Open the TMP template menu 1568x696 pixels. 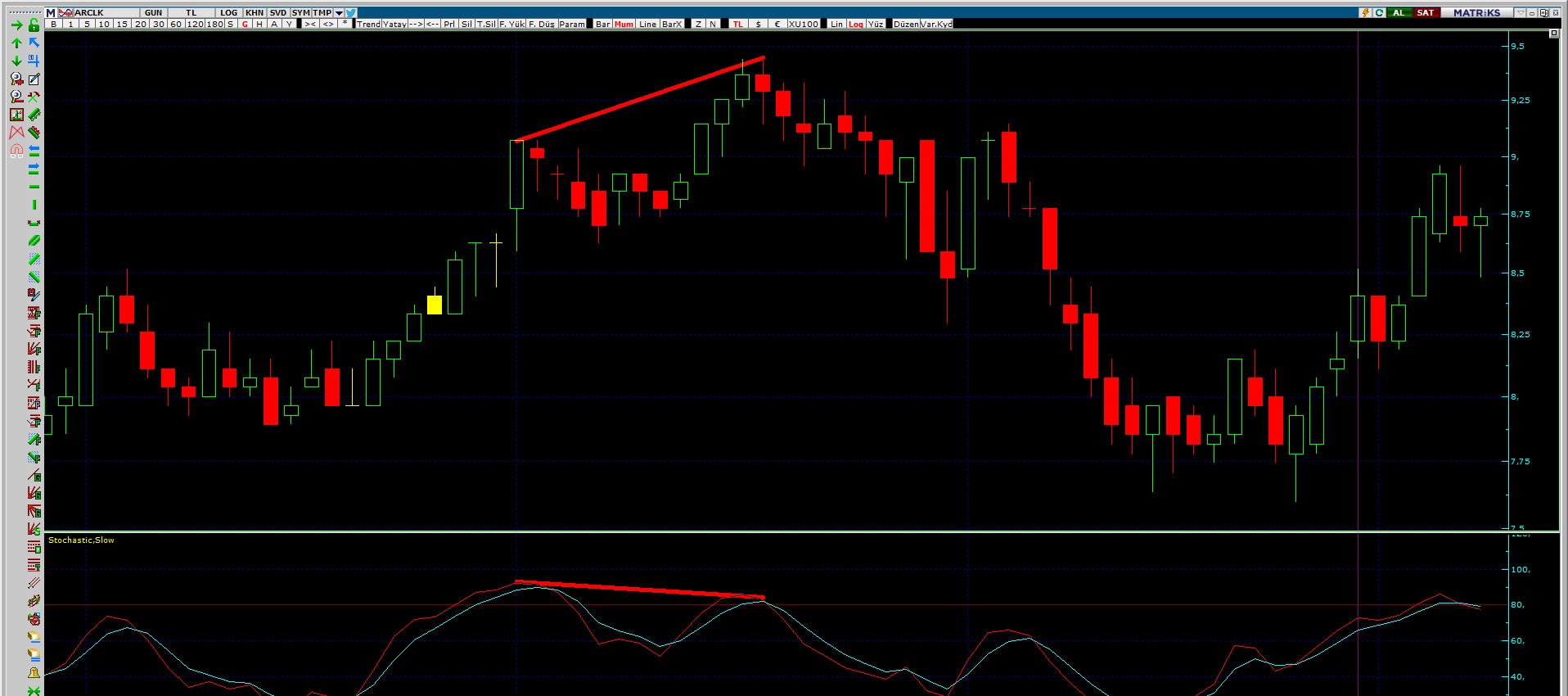tap(322, 12)
